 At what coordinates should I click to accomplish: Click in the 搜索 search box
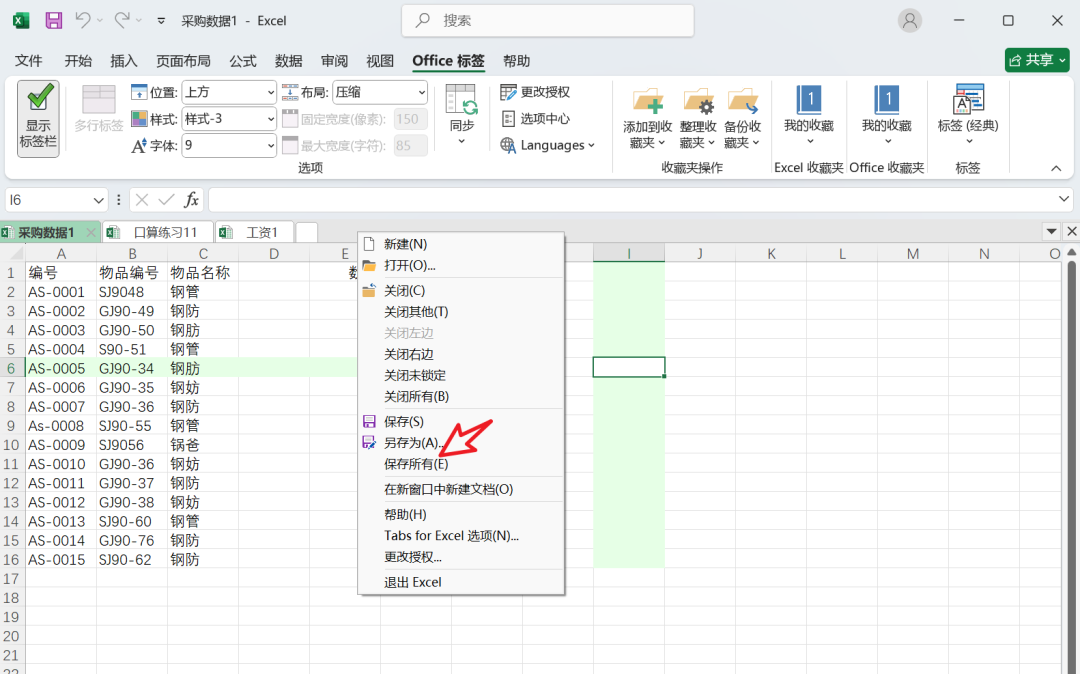548,21
